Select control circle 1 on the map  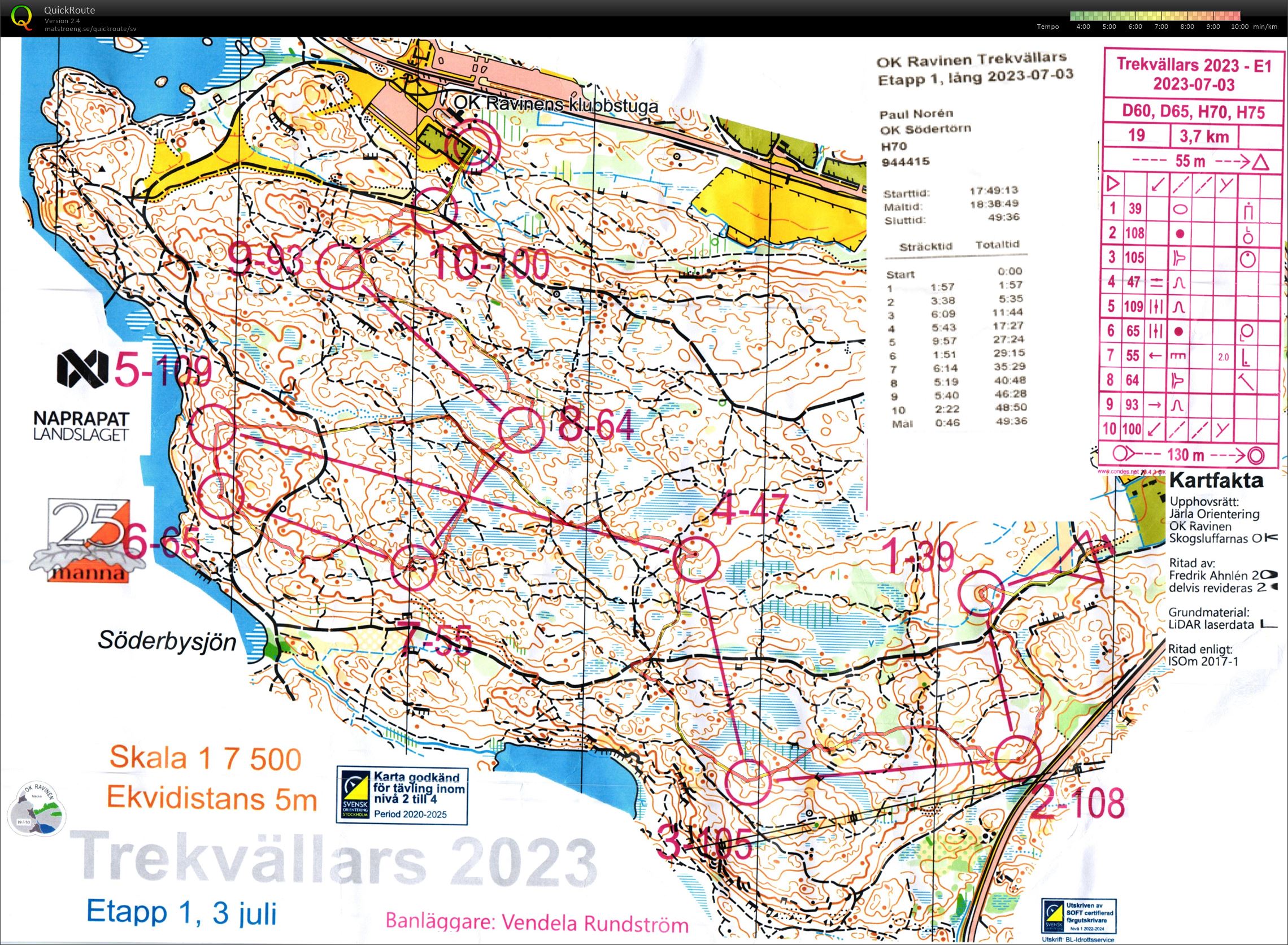[981, 593]
